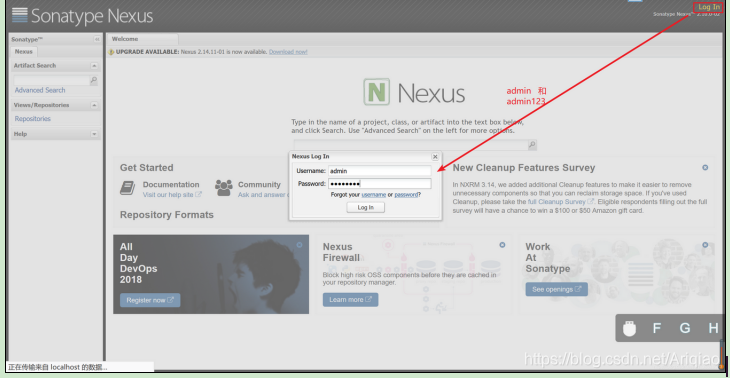Click the Sonatype Nexus header logo

(x=82, y=16)
